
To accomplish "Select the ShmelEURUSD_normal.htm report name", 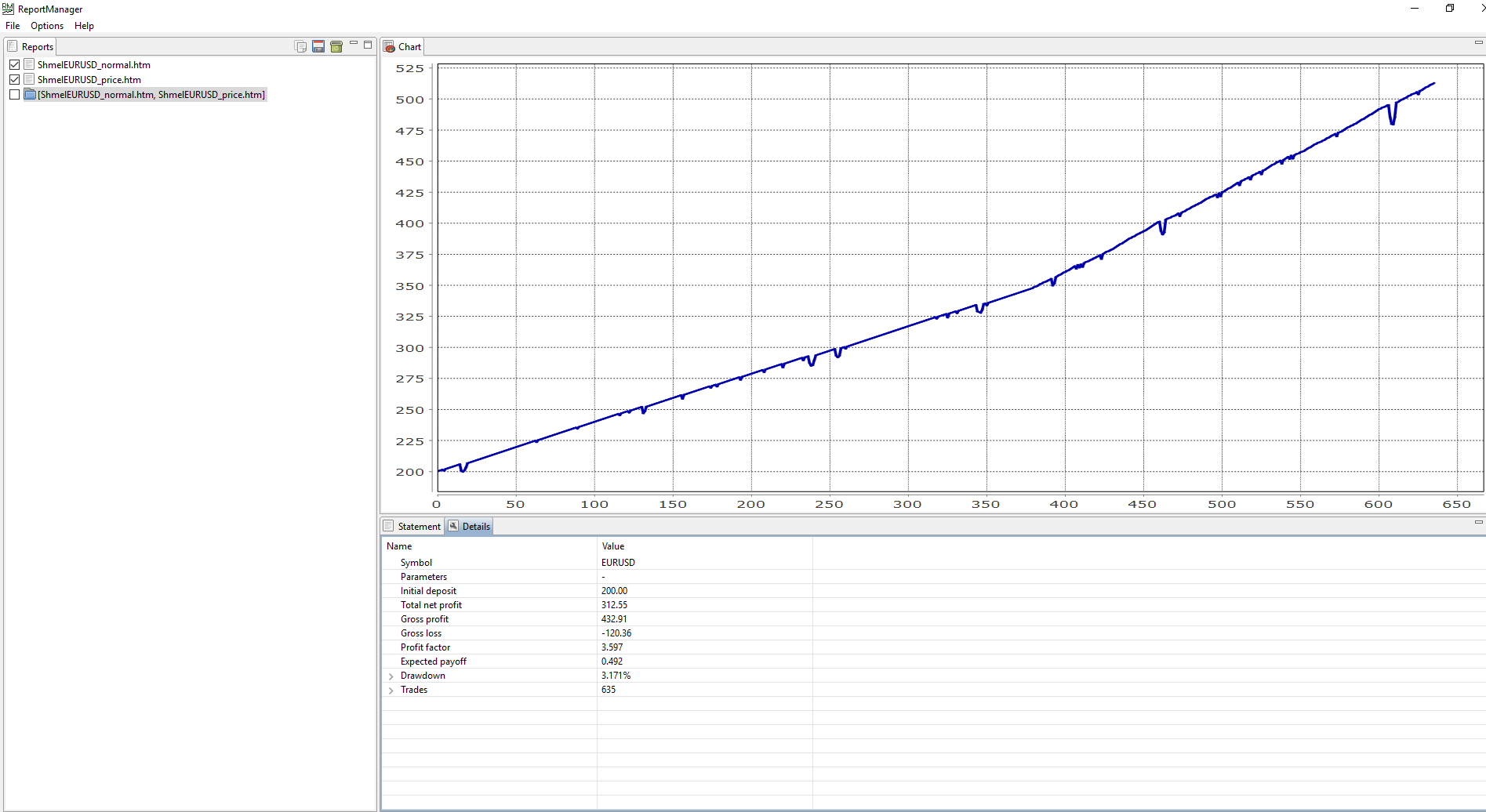I will point(94,64).
